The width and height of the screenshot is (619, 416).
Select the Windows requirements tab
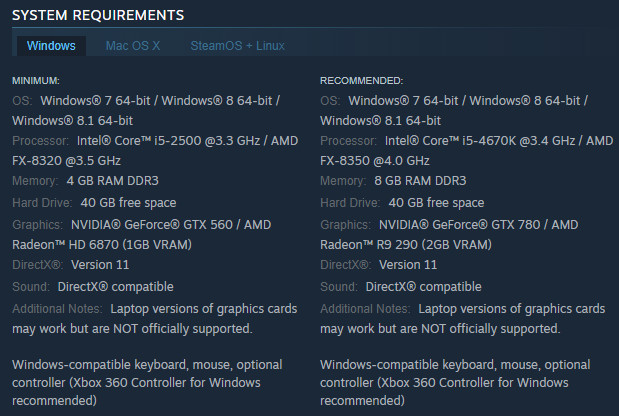51,46
